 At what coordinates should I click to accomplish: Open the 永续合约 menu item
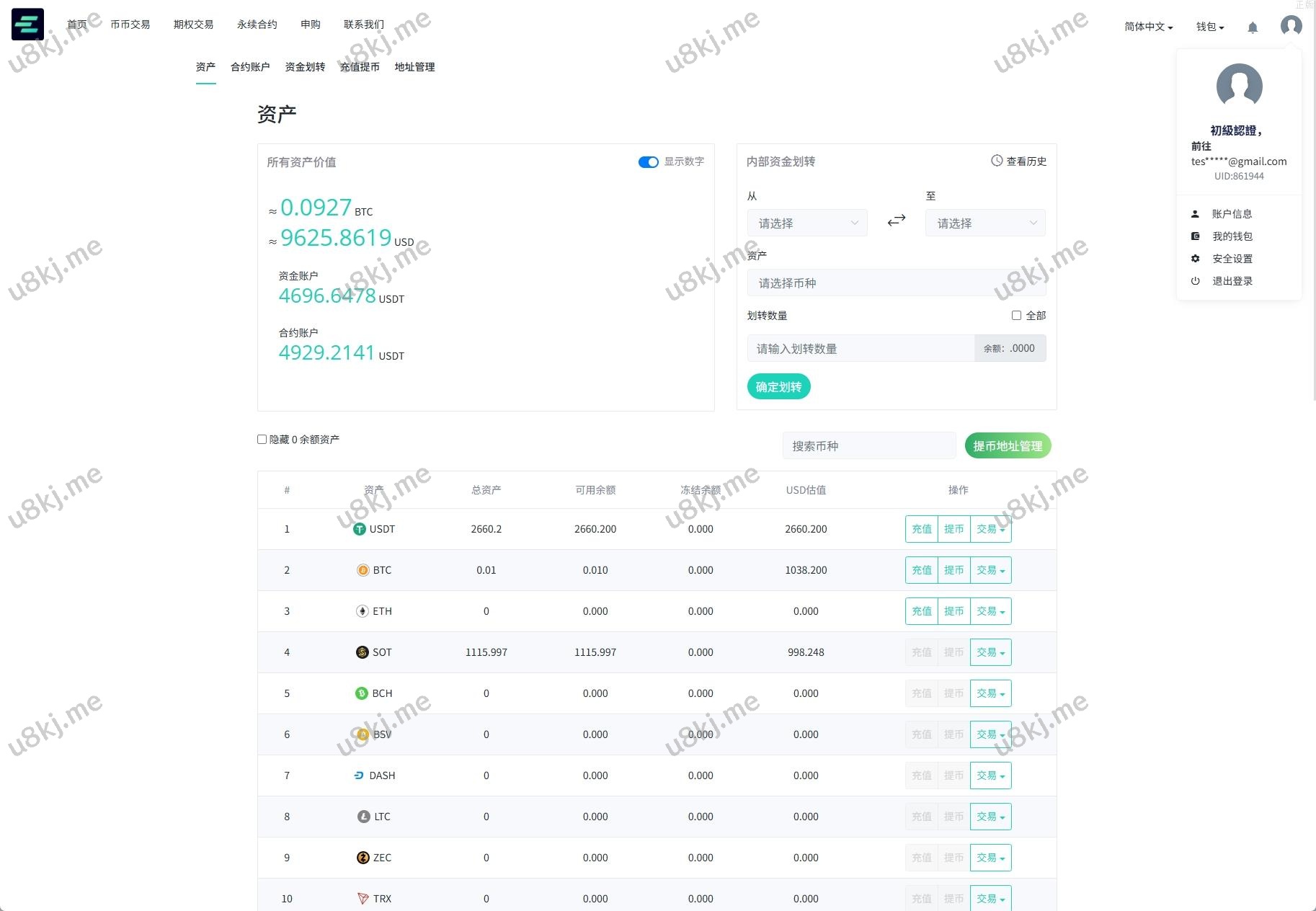[x=257, y=25]
